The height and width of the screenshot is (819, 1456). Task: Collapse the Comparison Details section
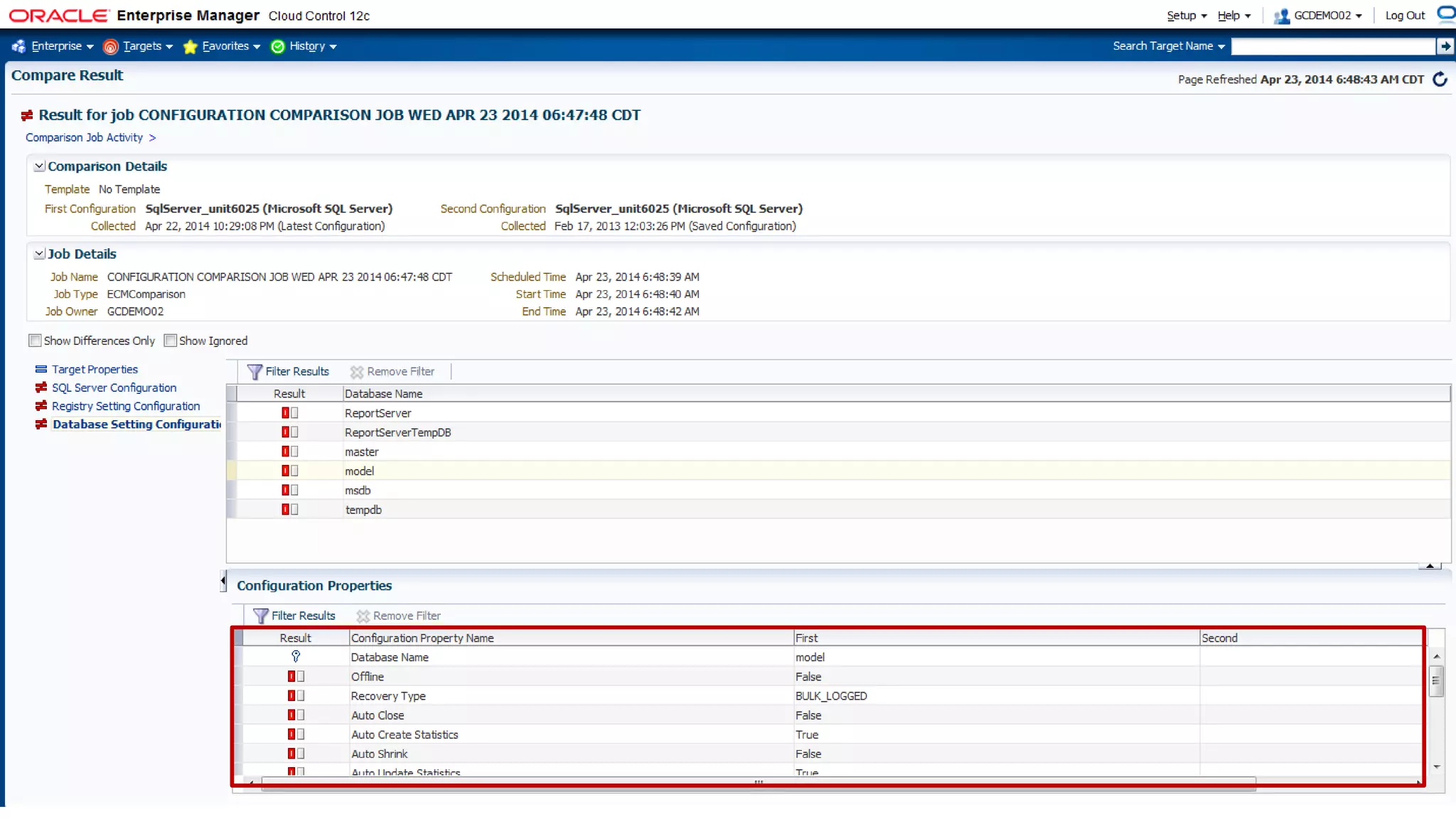pos(40,166)
